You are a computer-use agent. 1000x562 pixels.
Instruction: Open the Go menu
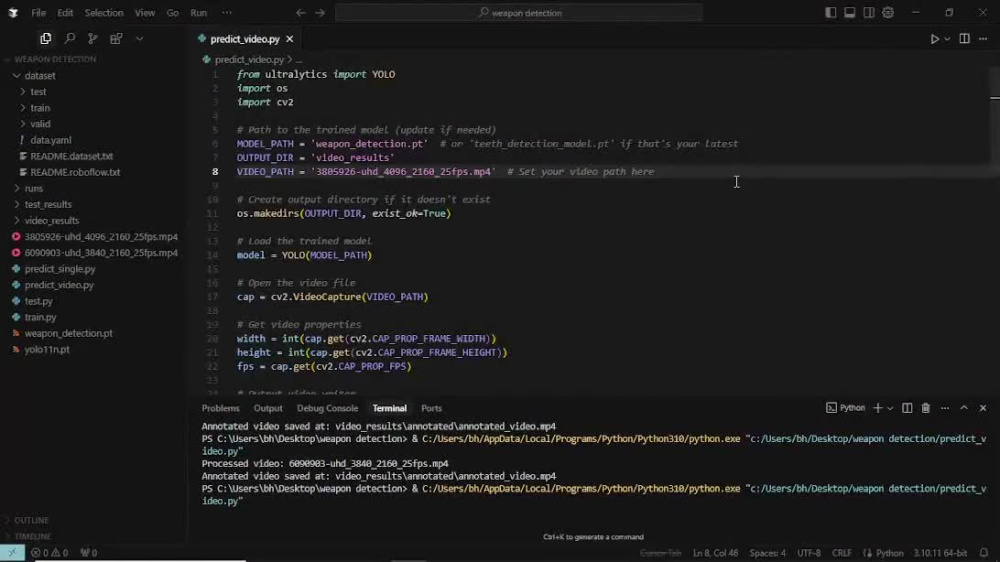(172, 13)
